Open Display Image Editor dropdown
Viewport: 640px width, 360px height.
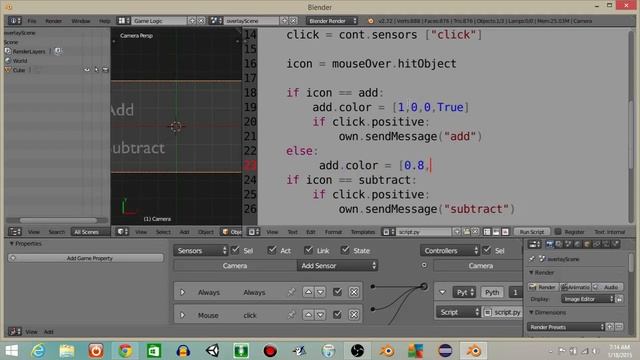click(587, 299)
